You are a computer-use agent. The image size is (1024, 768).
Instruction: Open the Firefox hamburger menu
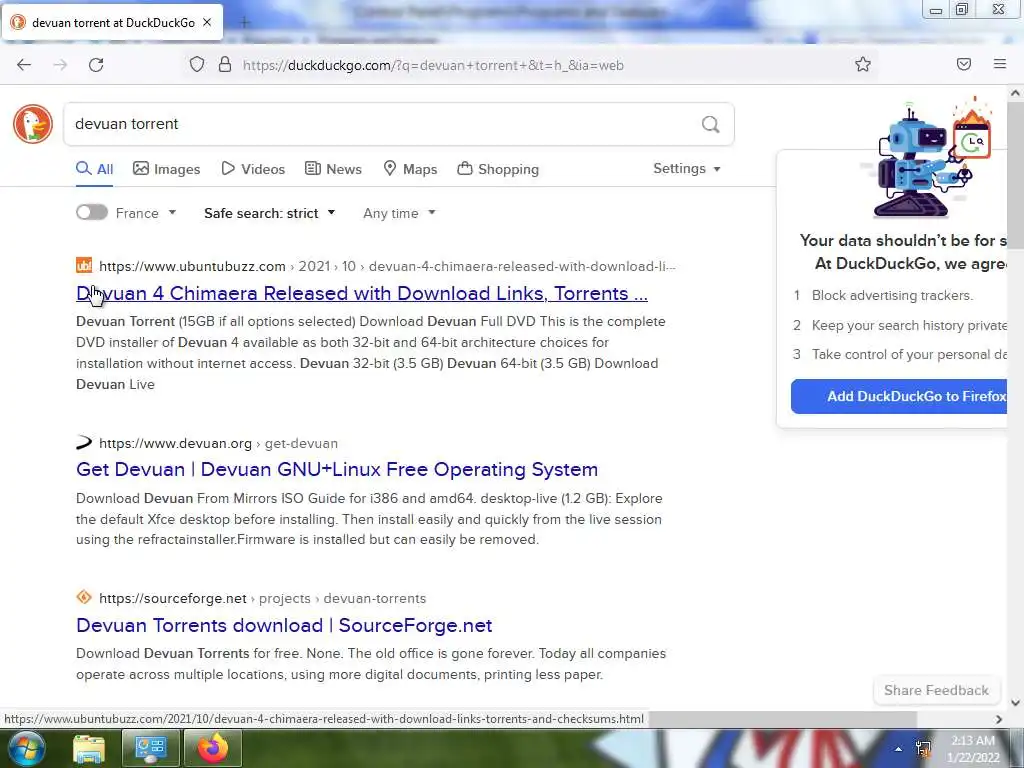tap(1000, 64)
